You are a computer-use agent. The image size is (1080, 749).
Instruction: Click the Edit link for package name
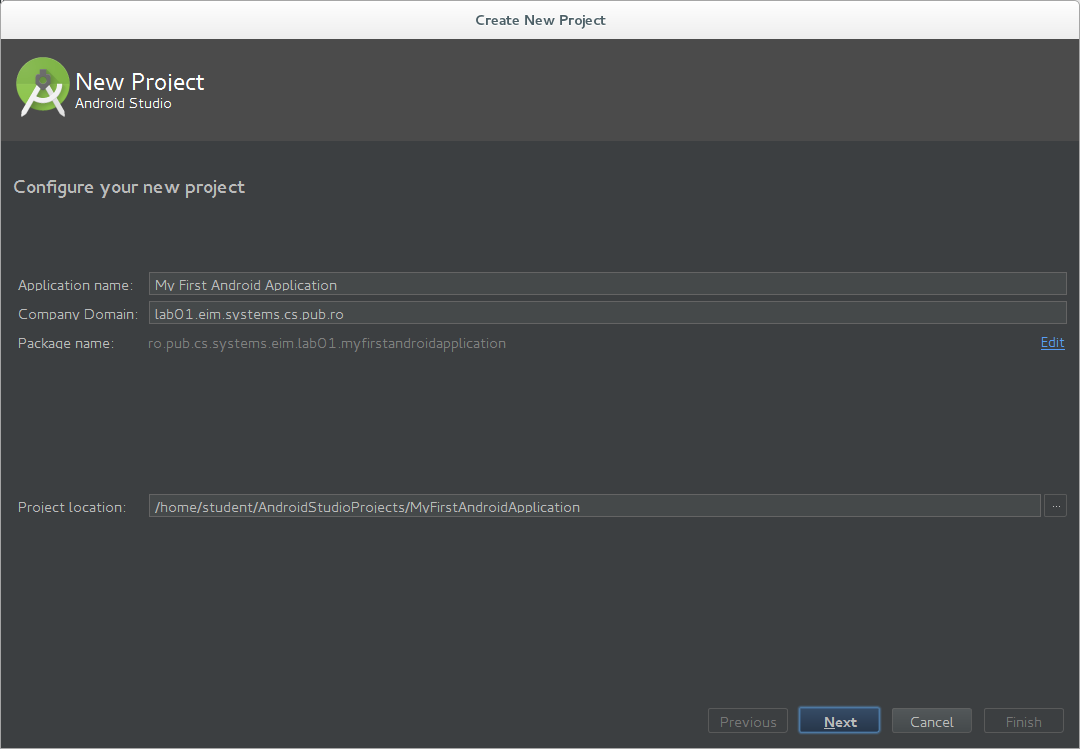click(1052, 342)
